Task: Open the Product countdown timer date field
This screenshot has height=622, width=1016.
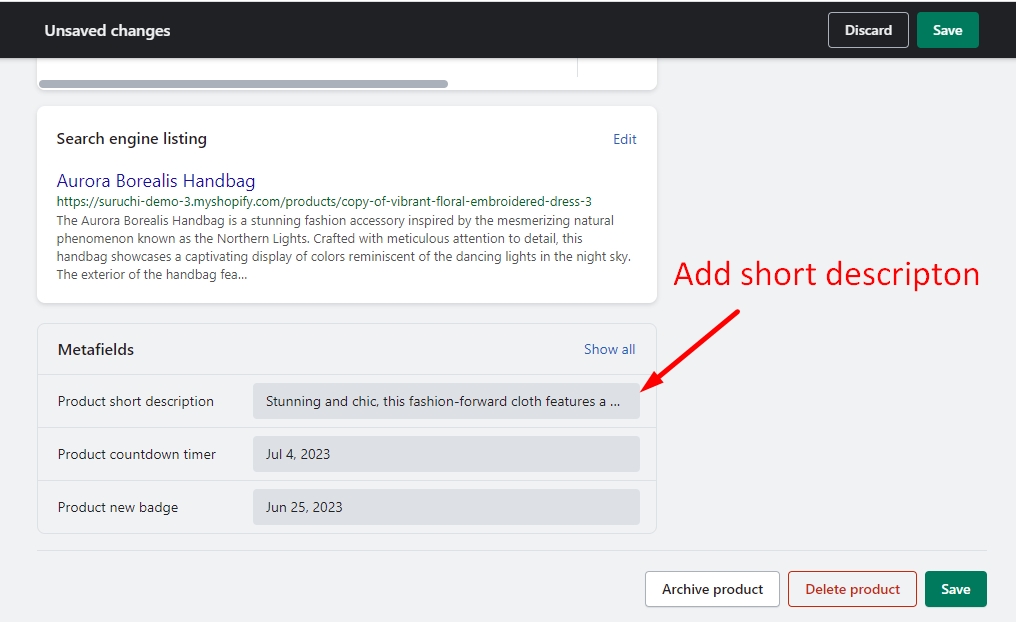Action: click(x=445, y=454)
